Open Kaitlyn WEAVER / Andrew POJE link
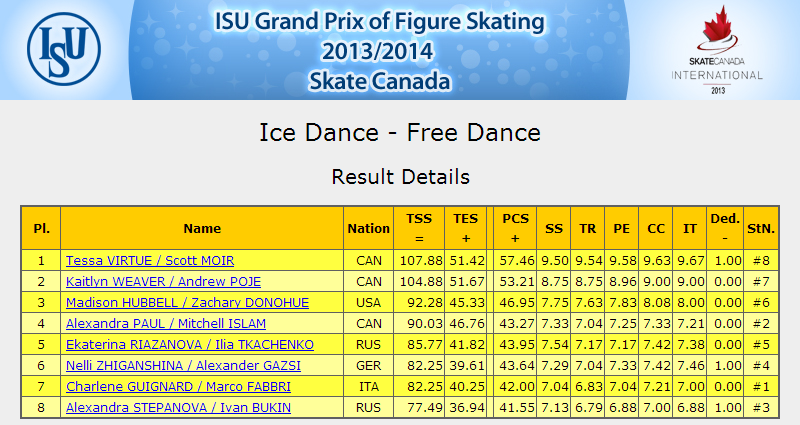Image resolution: width=800 pixels, height=425 pixels. coord(163,282)
